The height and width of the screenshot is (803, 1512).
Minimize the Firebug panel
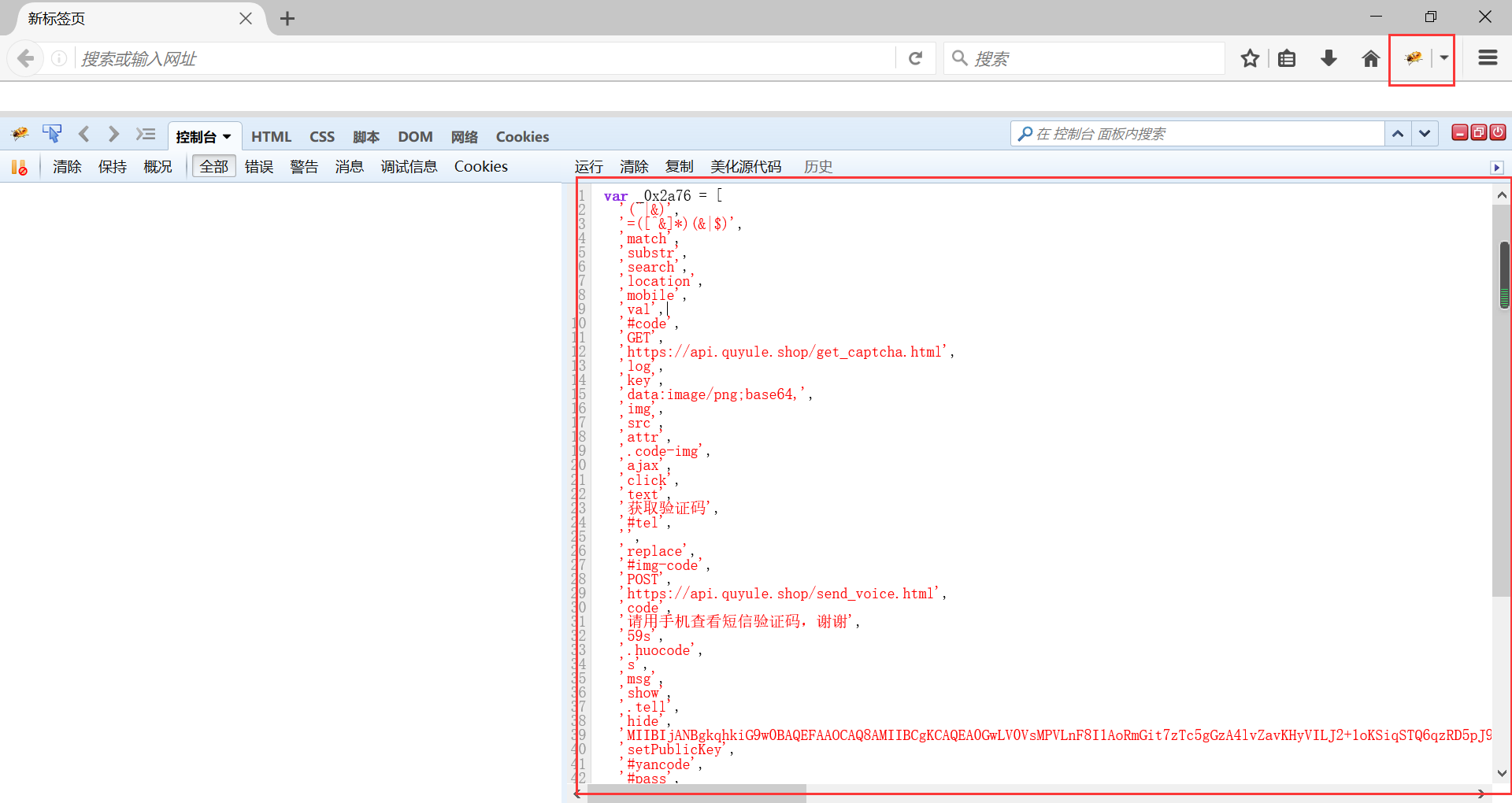coord(1459,132)
